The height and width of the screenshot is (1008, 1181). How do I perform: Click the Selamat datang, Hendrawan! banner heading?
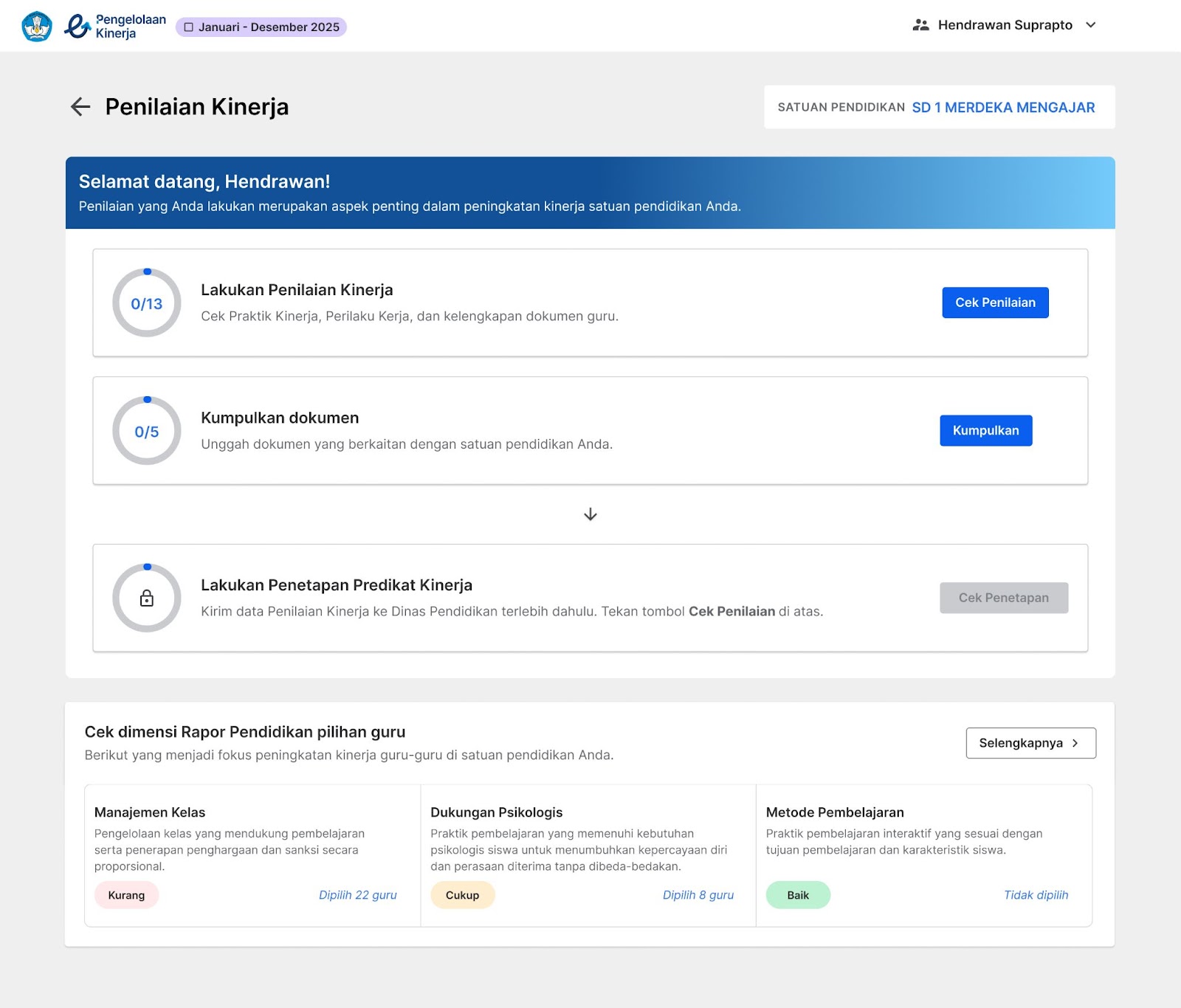(x=204, y=182)
